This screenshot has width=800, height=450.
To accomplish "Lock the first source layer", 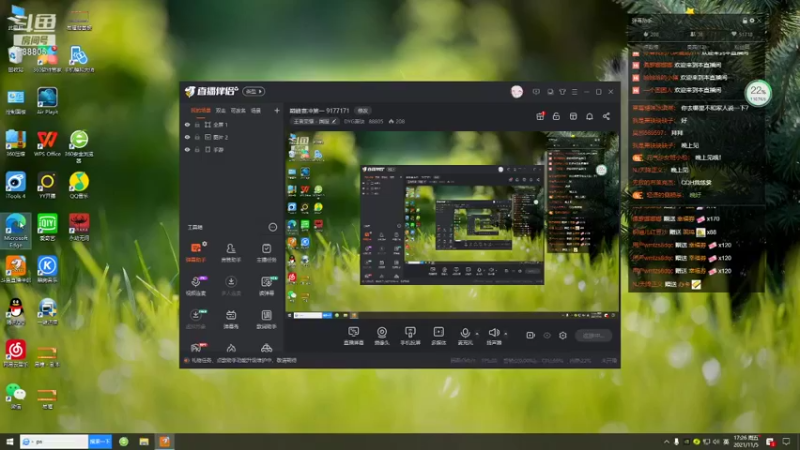I will 197,124.
